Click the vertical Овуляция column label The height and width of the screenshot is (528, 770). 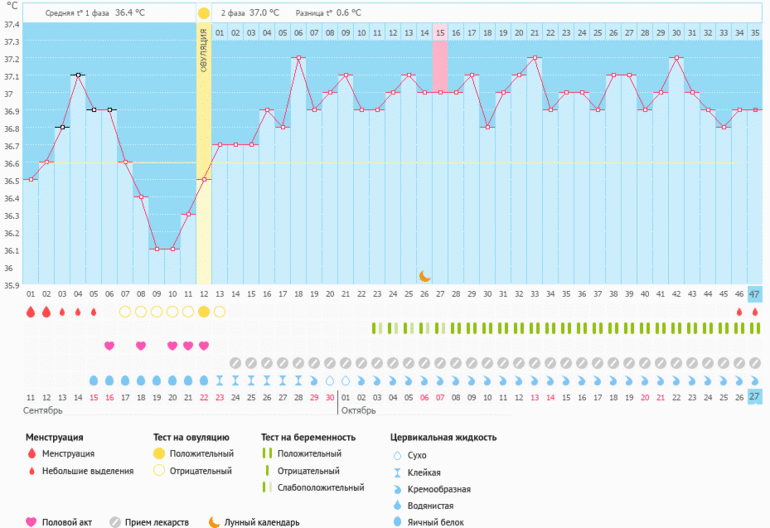(204, 50)
